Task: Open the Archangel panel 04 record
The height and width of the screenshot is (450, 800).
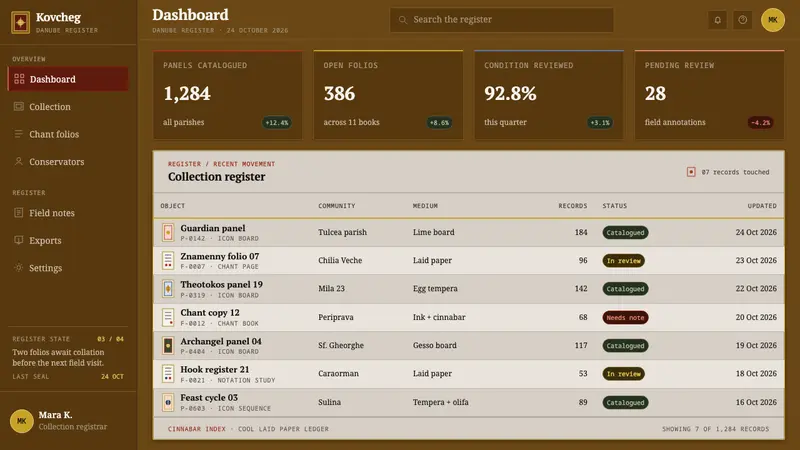Action: tap(468, 345)
